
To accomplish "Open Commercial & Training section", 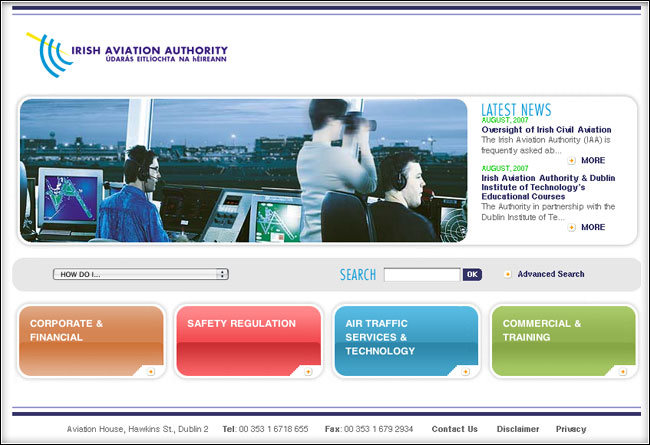I will pos(563,341).
